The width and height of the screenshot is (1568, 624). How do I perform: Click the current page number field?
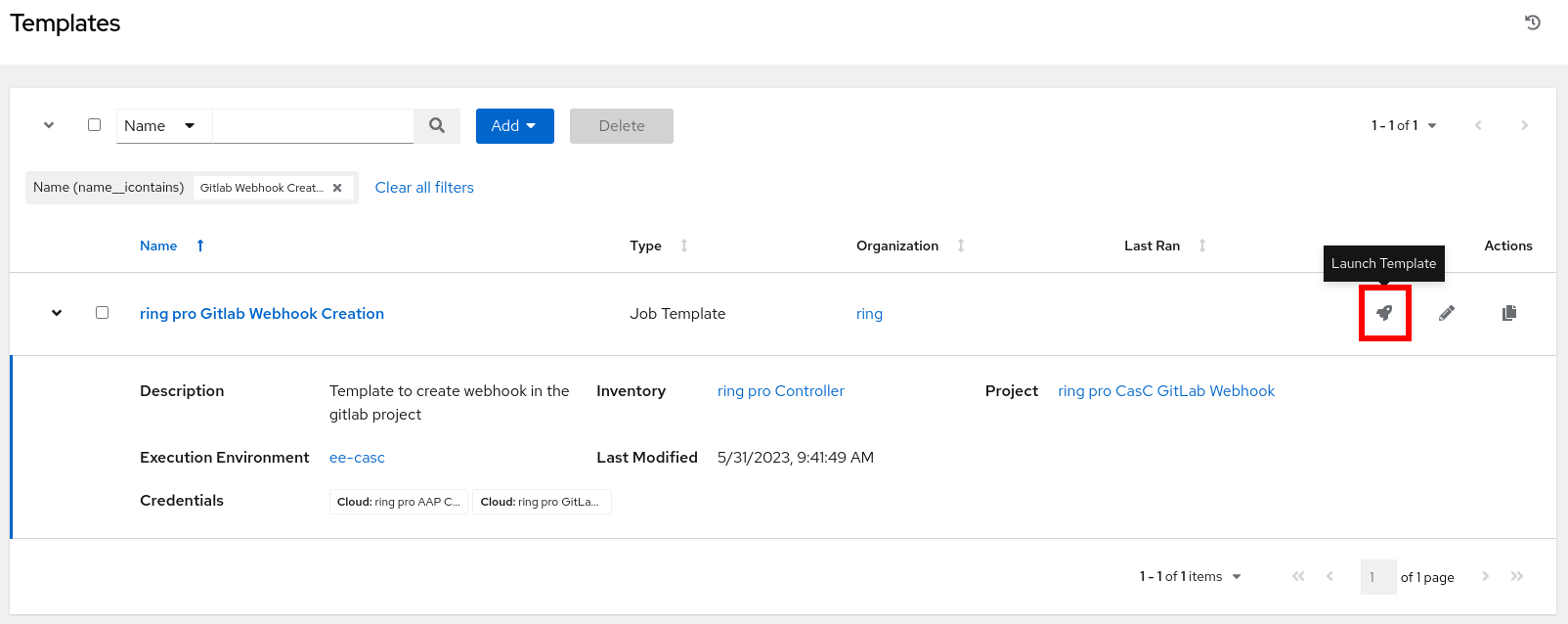point(1378,577)
